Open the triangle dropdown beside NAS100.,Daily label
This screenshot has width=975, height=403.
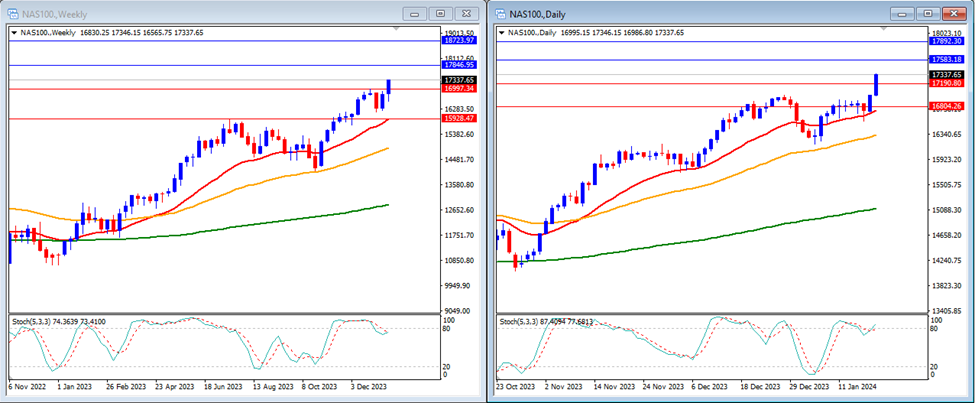coord(501,33)
